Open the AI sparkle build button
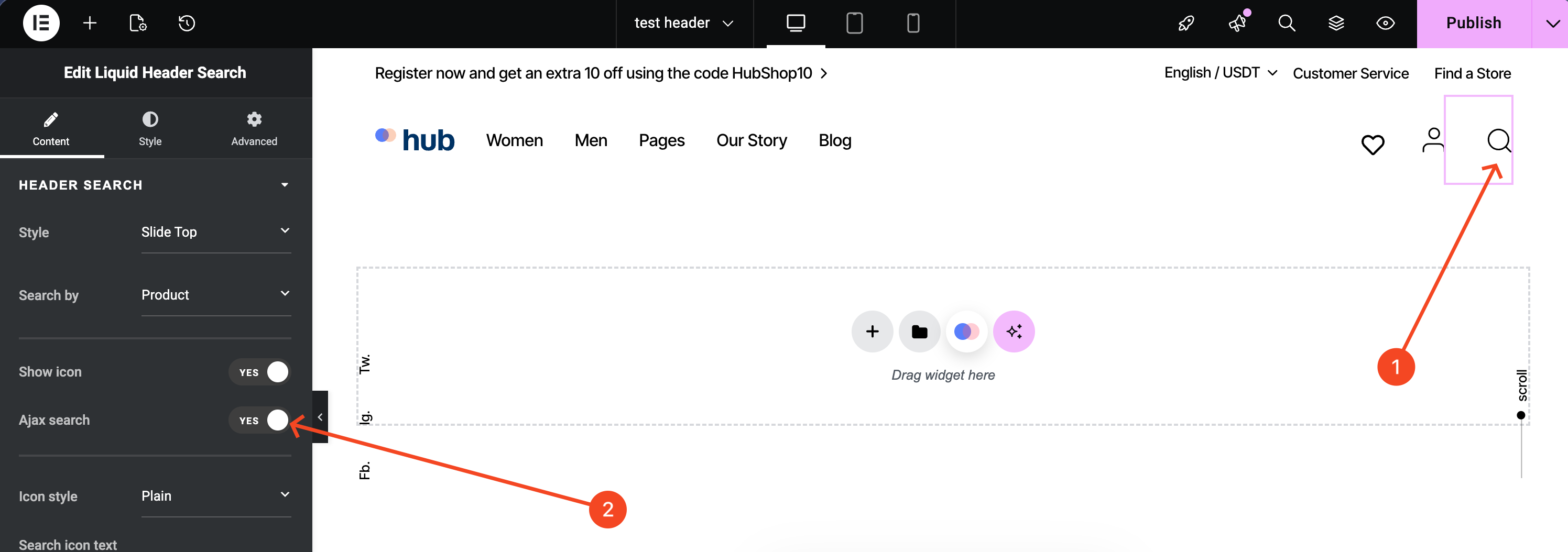The width and height of the screenshot is (1568, 552). tap(1014, 331)
